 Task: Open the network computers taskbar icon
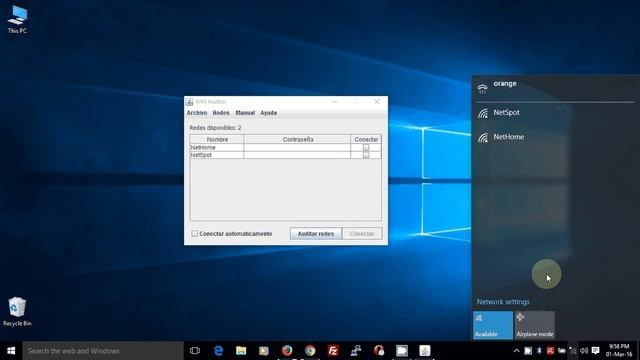(356, 351)
